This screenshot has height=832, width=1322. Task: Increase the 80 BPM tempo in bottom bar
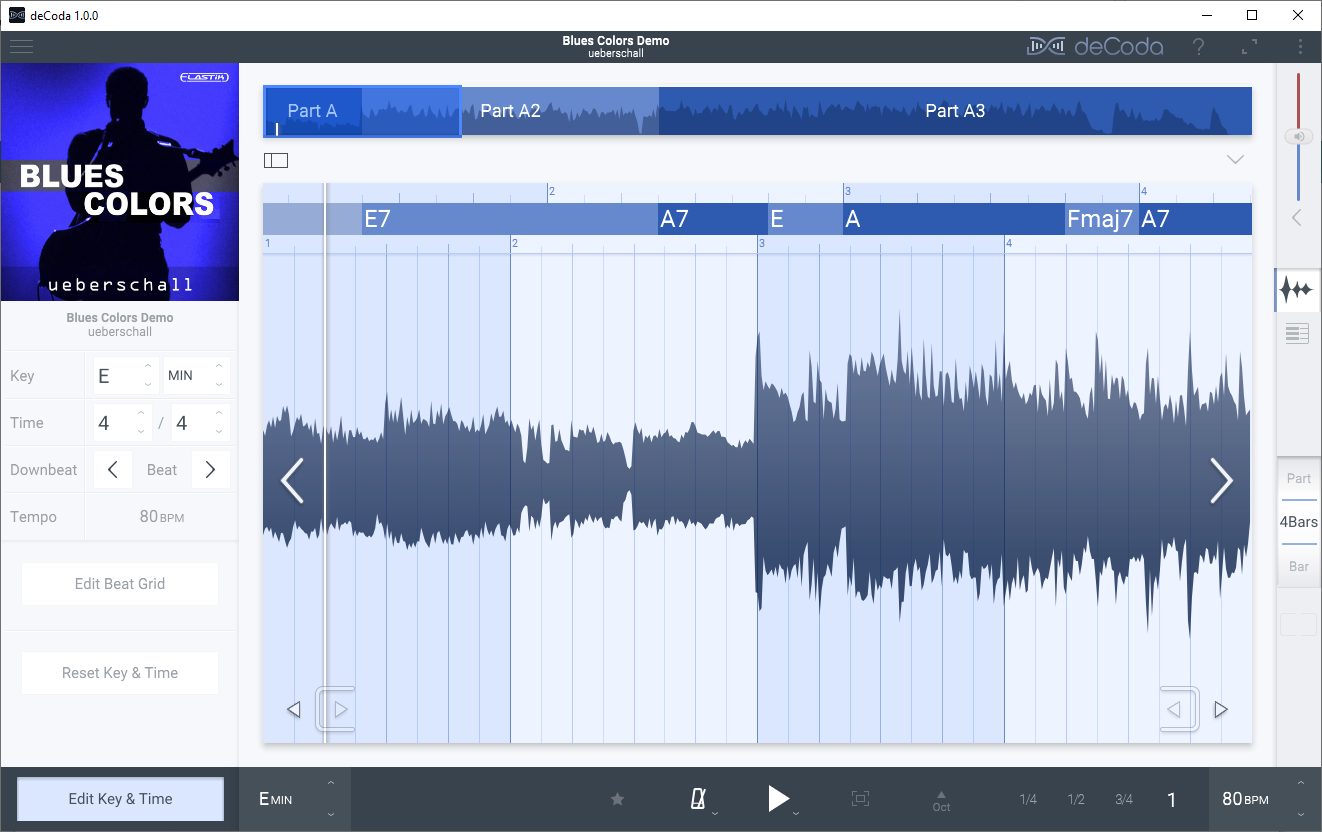[1300, 783]
